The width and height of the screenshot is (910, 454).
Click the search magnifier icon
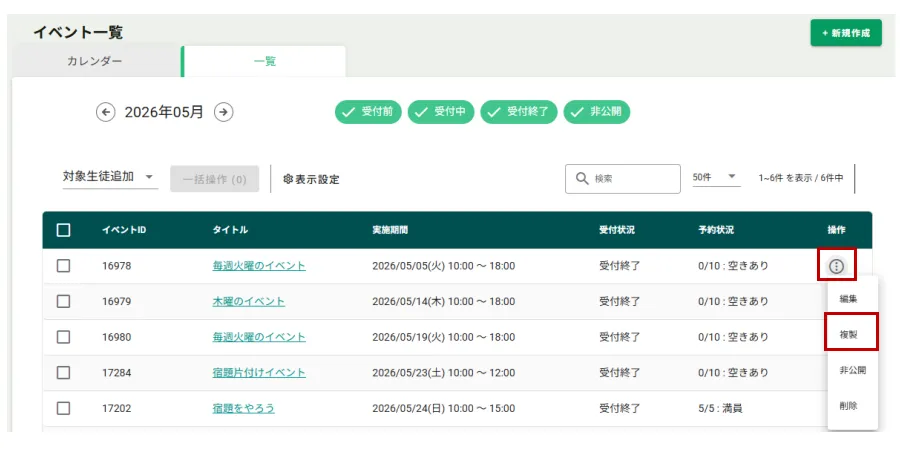click(582, 178)
